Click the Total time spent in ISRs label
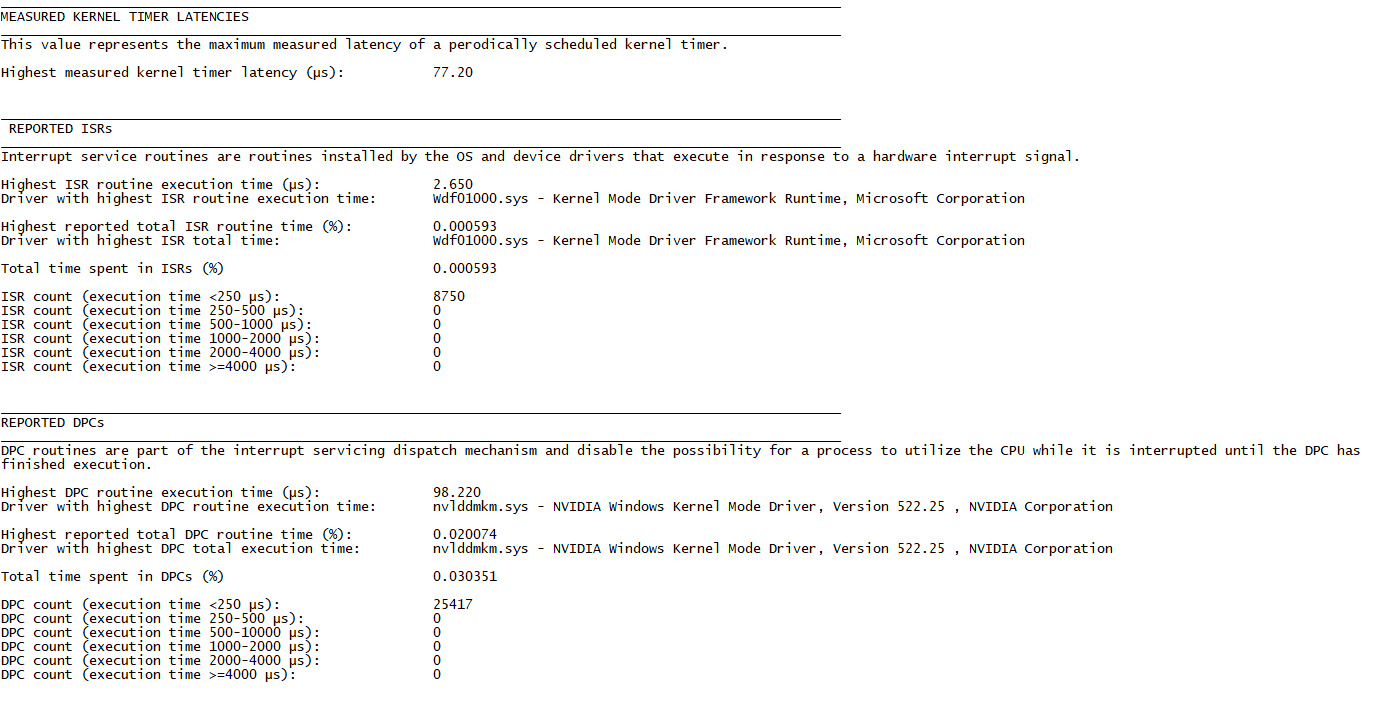Viewport: 1386px width, 703px height. point(112,268)
